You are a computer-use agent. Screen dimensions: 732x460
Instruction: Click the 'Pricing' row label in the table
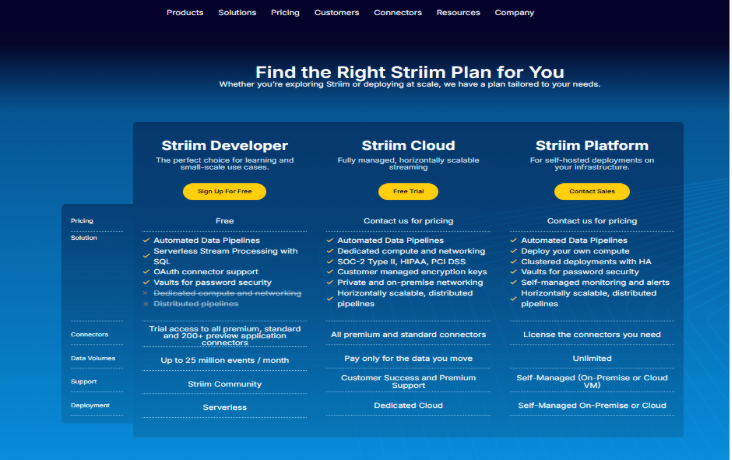82,221
